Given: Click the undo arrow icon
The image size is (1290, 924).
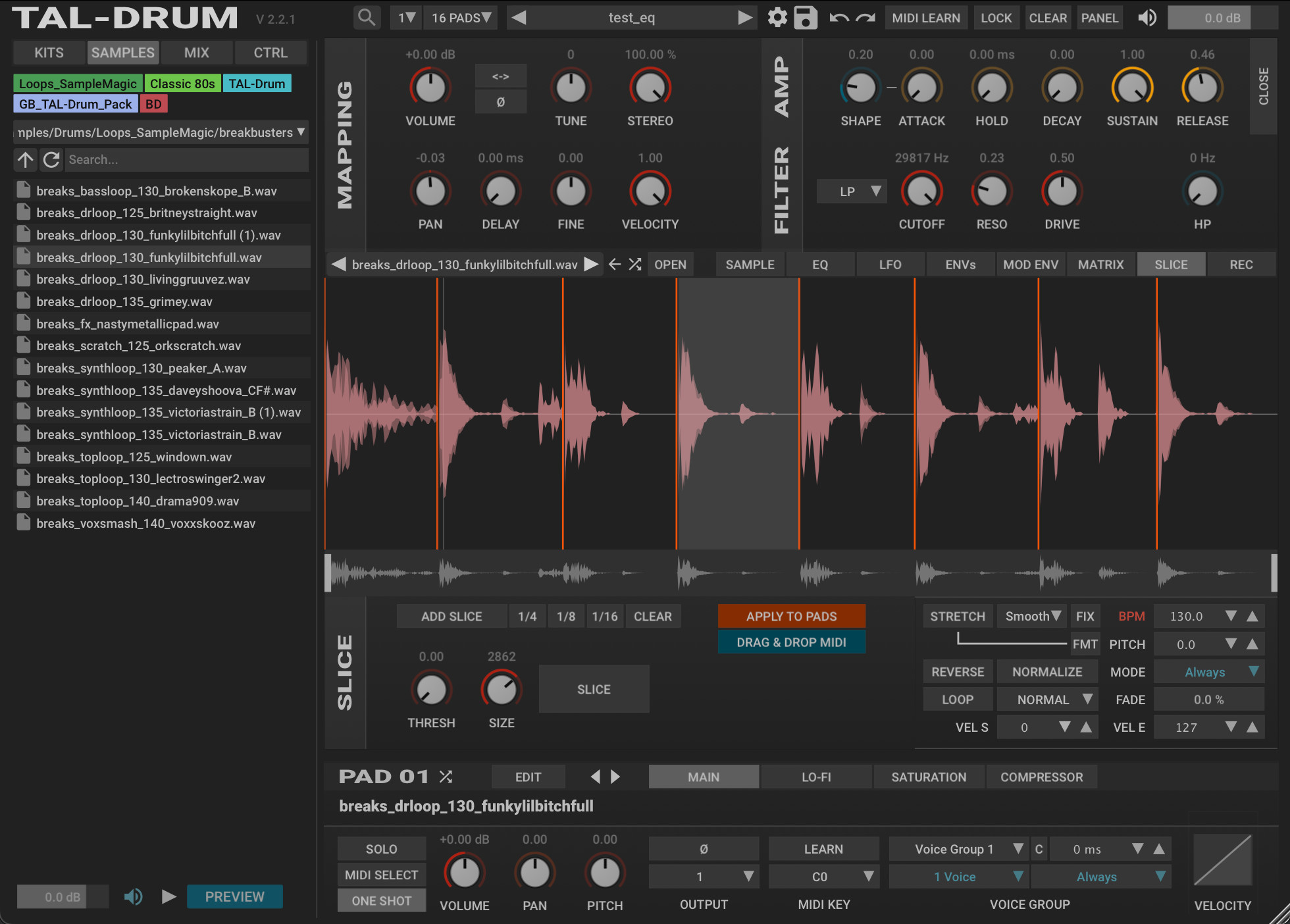Looking at the screenshot, I should [x=838, y=18].
